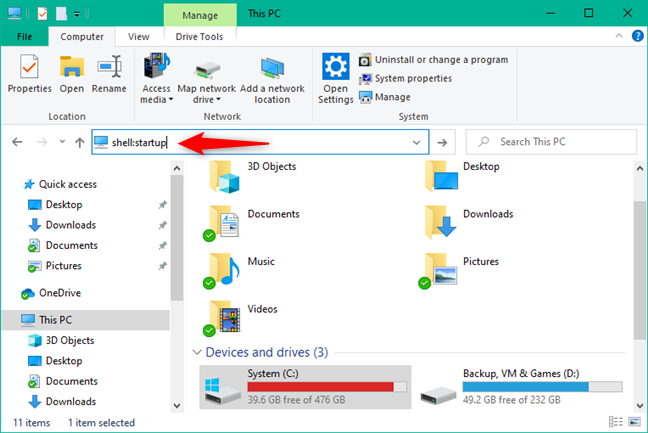Open the Quick Access Toolbar customize dropdown
Screen dimensions: 648x433
point(77,14)
